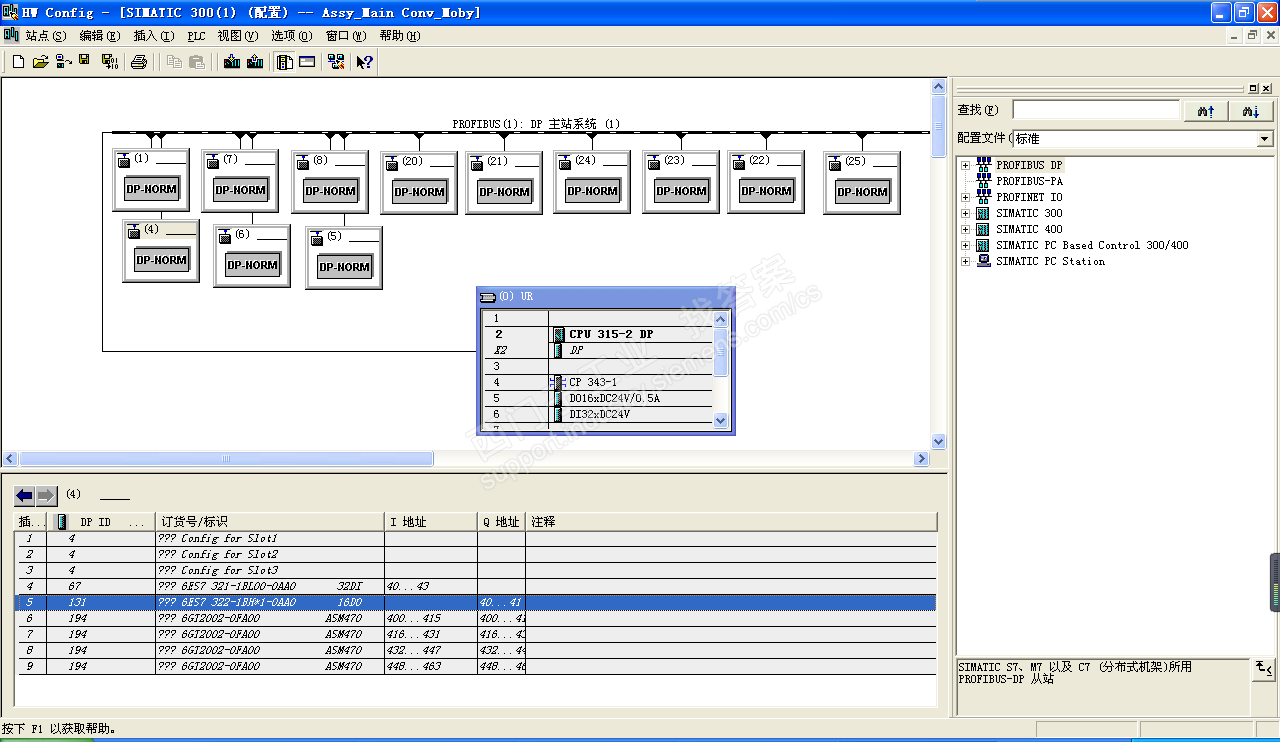Viewport: 1280px width, 742px height.
Task: Click the search upward binoculars button
Action: coord(1206,111)
